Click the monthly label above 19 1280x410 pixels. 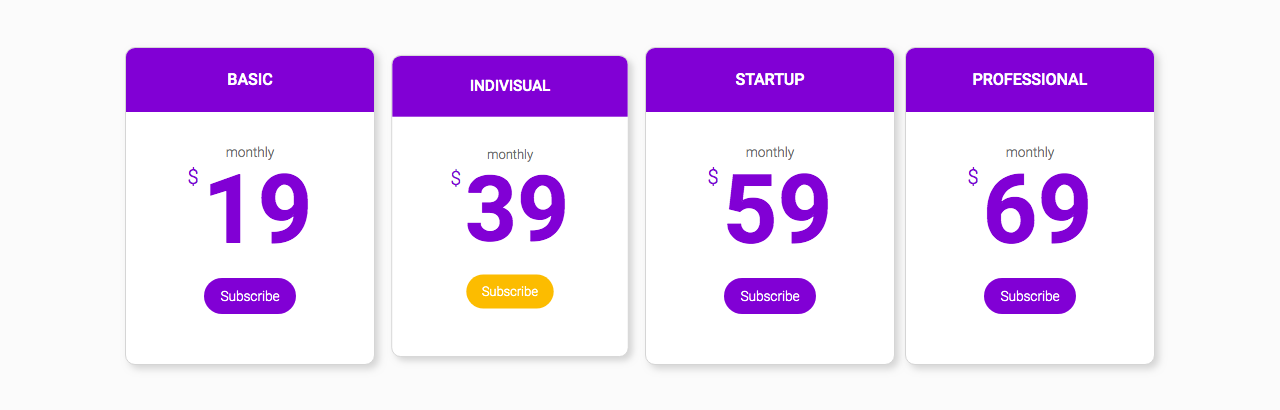click(x=250, y=152)
